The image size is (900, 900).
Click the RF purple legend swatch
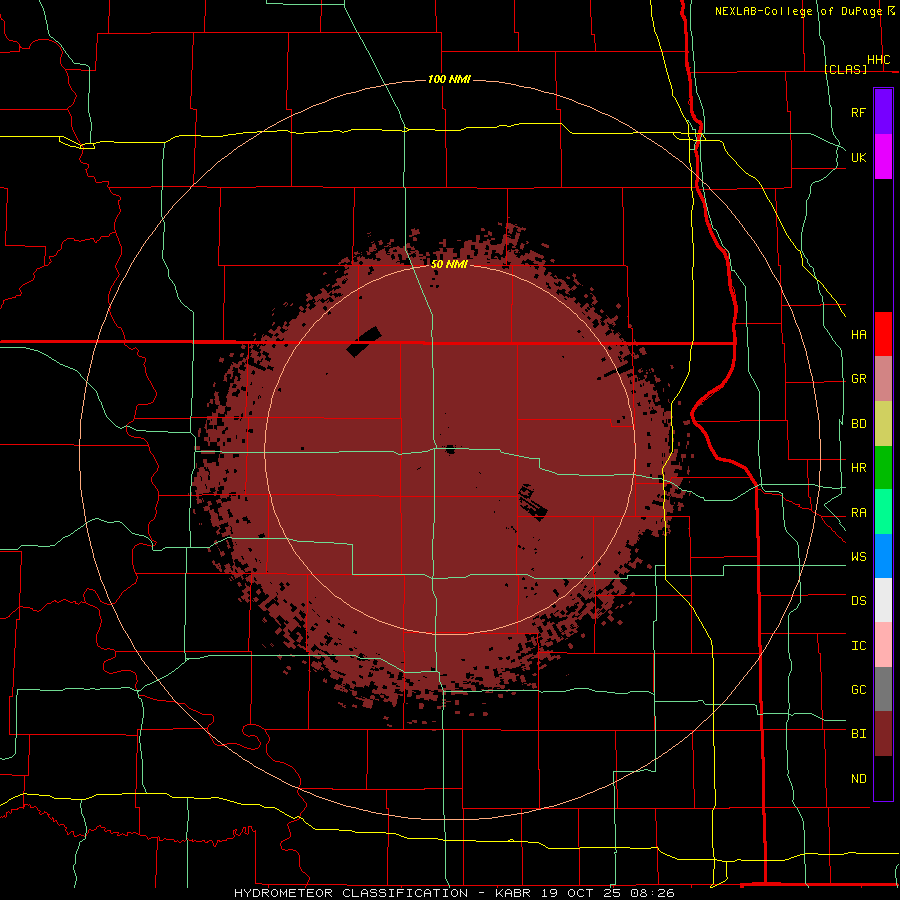883,112
